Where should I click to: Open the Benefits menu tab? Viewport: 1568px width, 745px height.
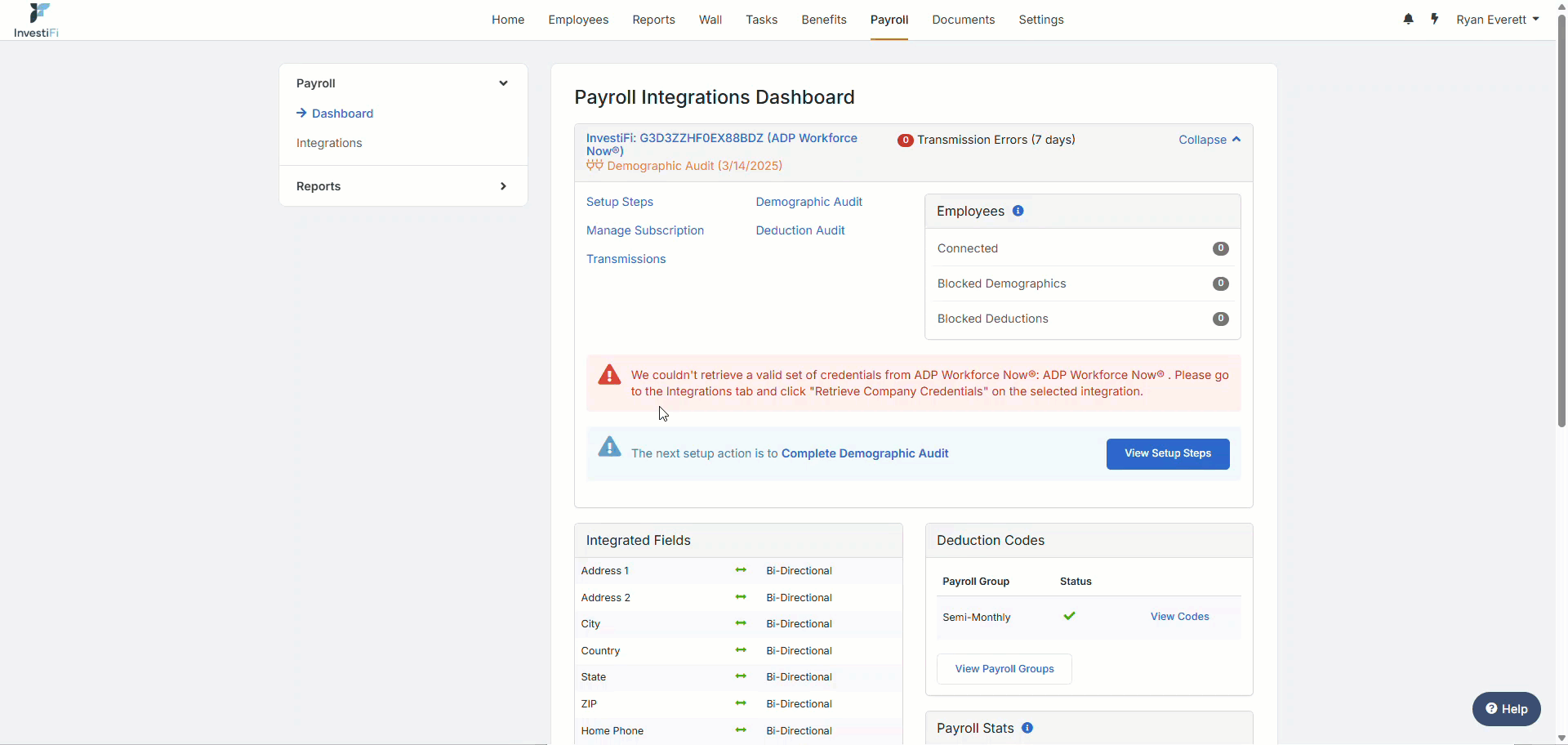[x=824, y=20]
